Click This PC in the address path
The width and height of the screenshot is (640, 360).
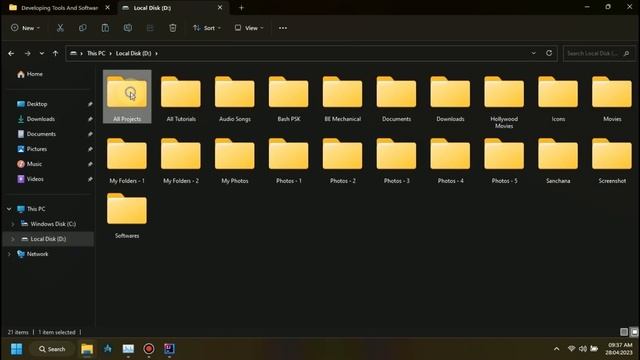[96, 53]
